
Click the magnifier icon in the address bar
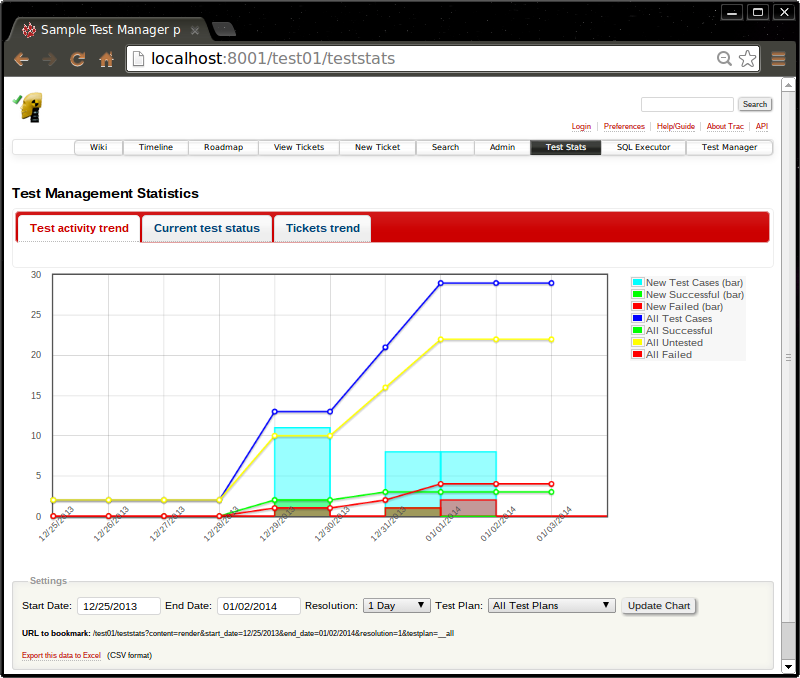[724, 59]
